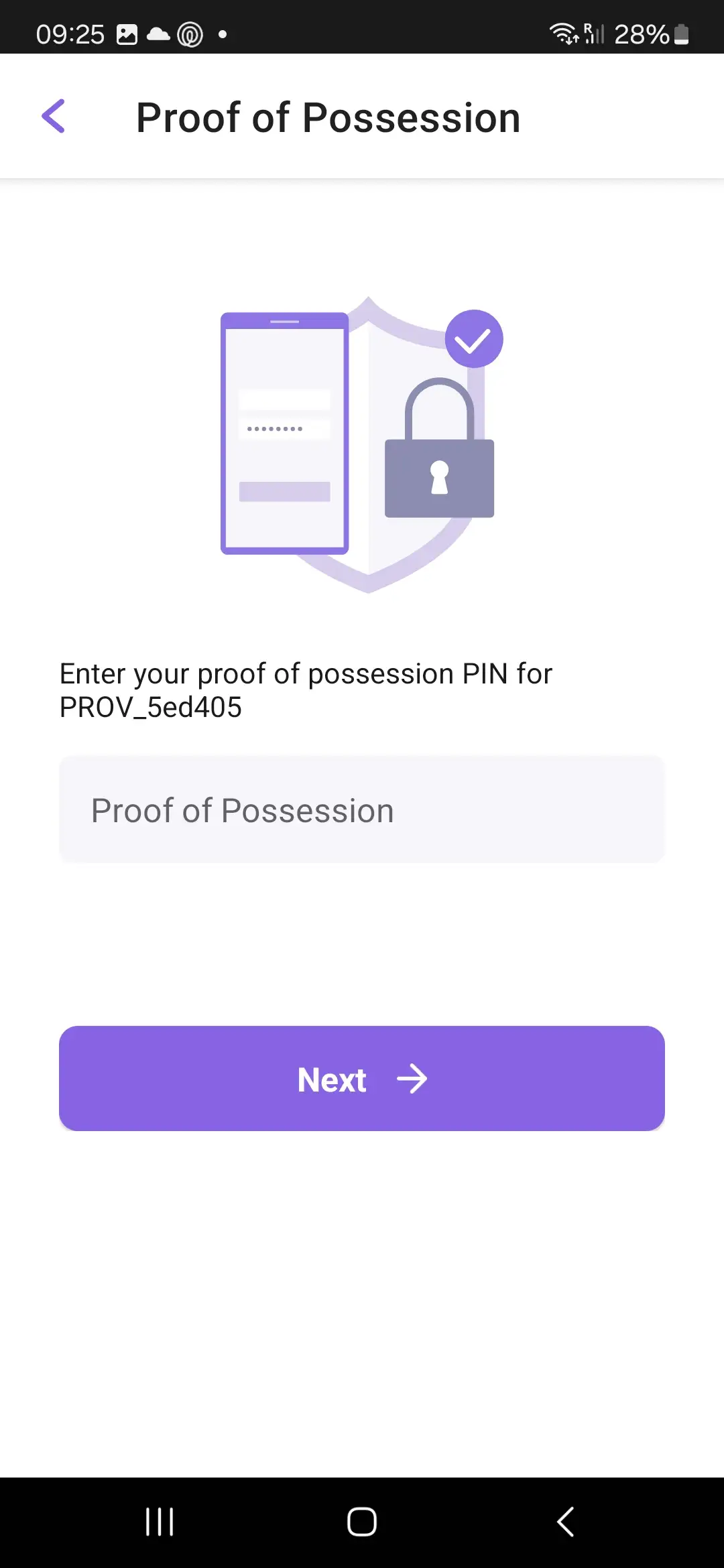Click the image notification icon in status bar

click(x=127, y=34)
